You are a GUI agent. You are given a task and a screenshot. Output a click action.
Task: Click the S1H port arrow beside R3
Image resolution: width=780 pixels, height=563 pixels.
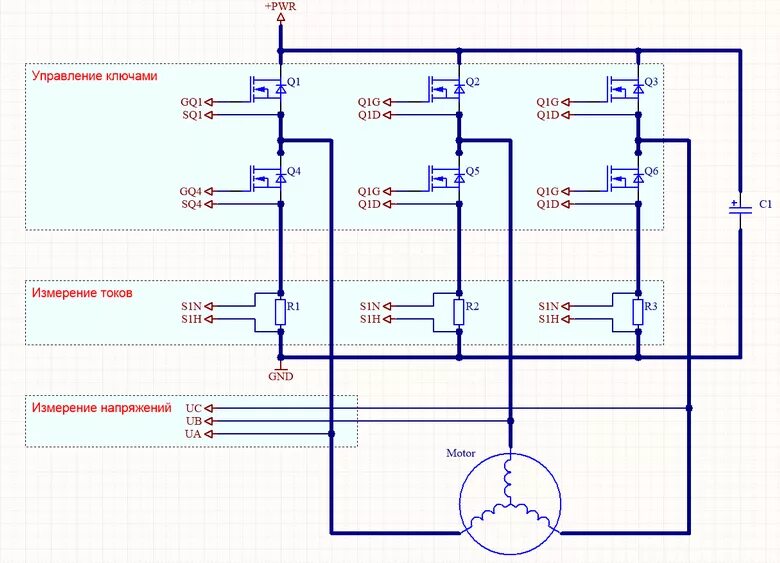click(566, 319)
